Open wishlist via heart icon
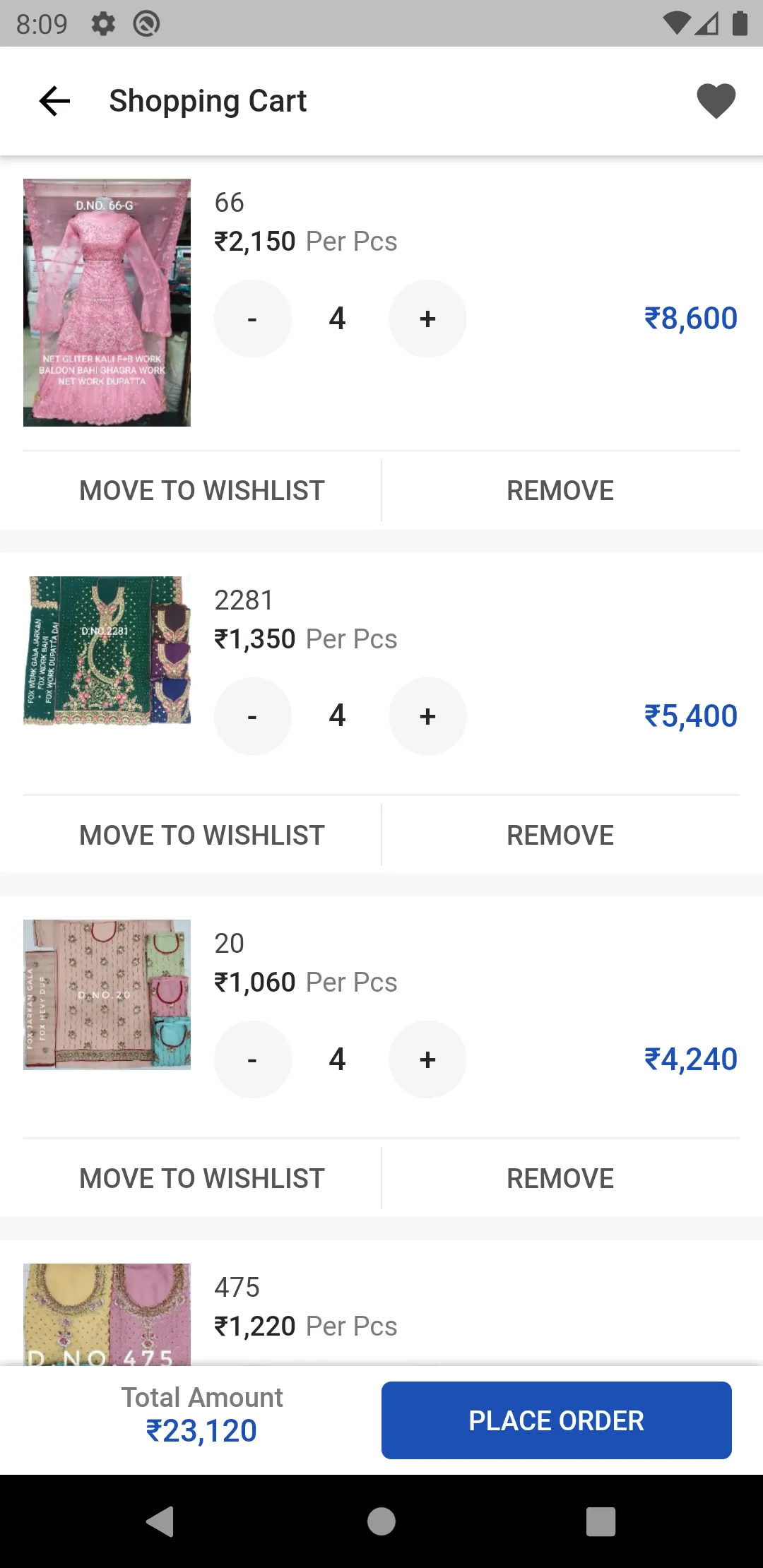This screenshot has width=763, height=1568. click(x=716, y=101)
